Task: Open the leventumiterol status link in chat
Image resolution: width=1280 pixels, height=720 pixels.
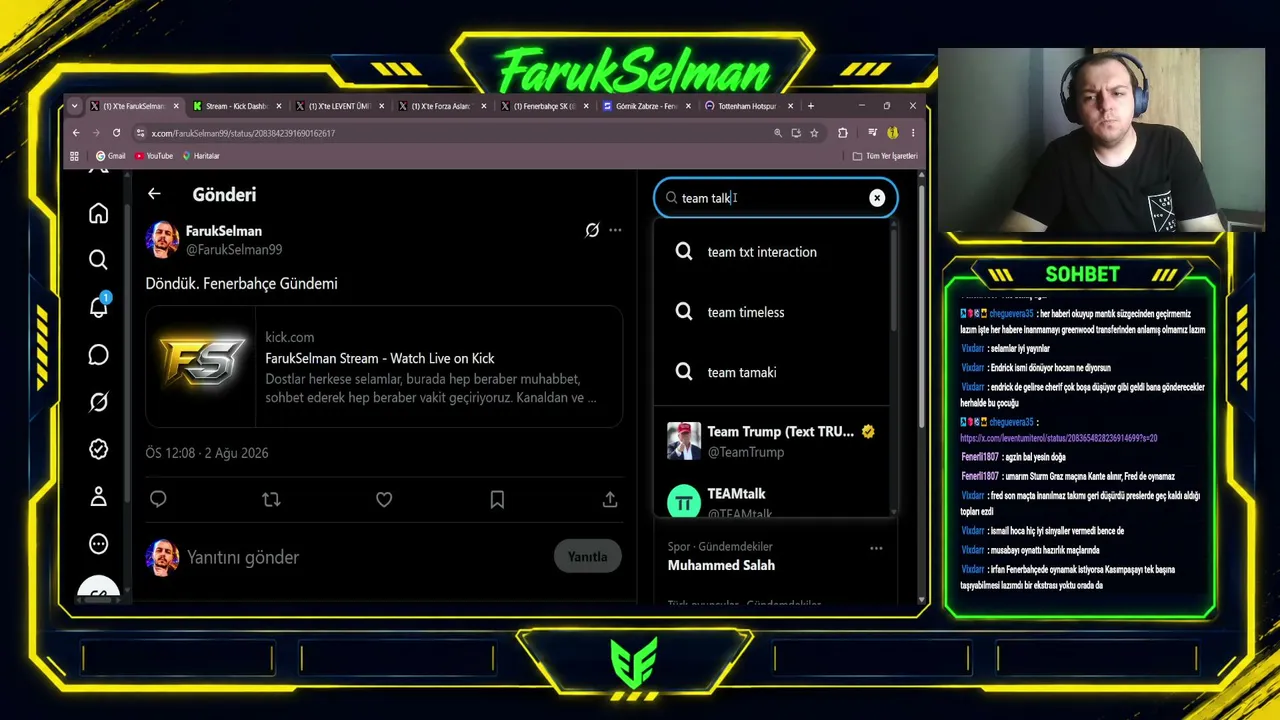Action: (1059, 438)
